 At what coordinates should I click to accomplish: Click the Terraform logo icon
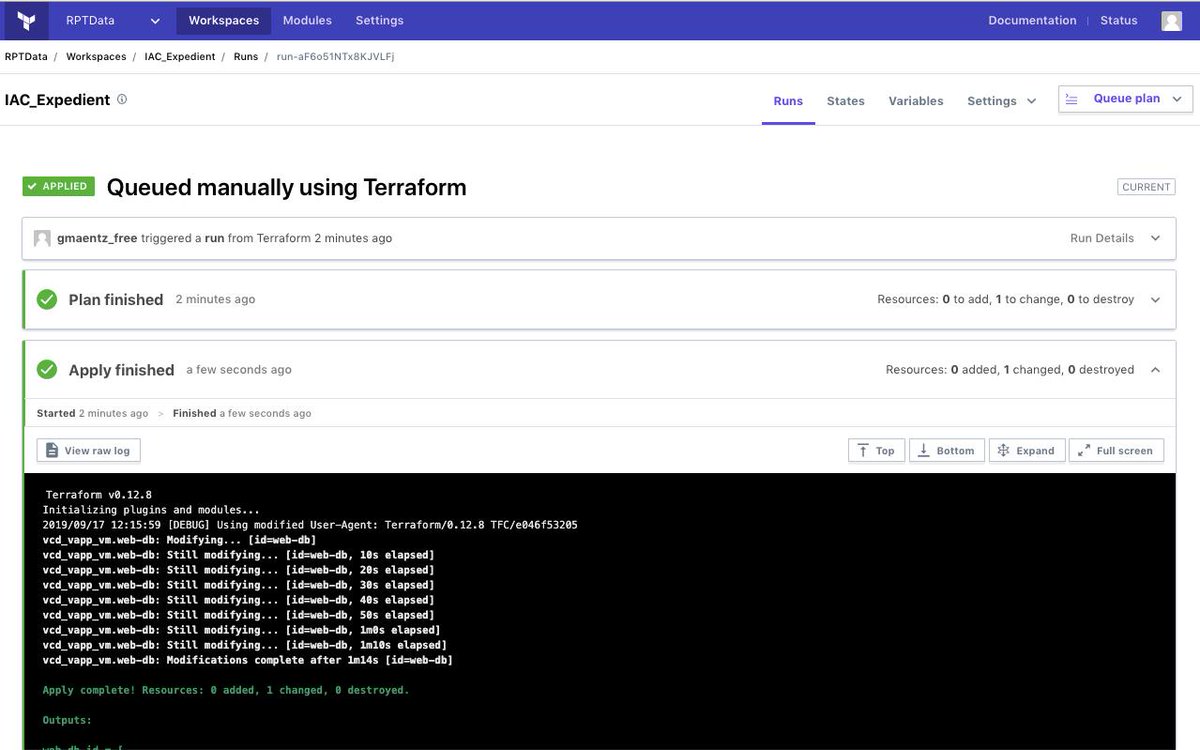click(x=27, y=20)
